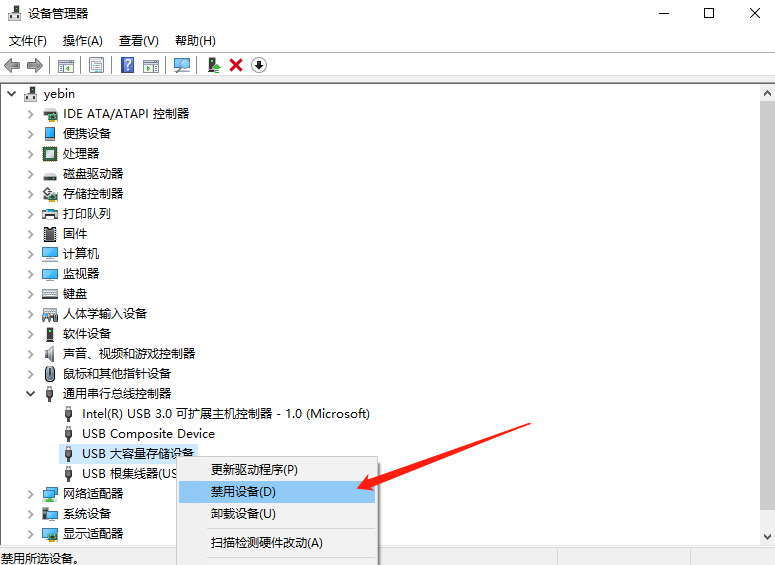Viewport: 775px width, 565px height.
Task: Collapse the 通用串行总线控制器 node
Action: click(x=31, y=394)
